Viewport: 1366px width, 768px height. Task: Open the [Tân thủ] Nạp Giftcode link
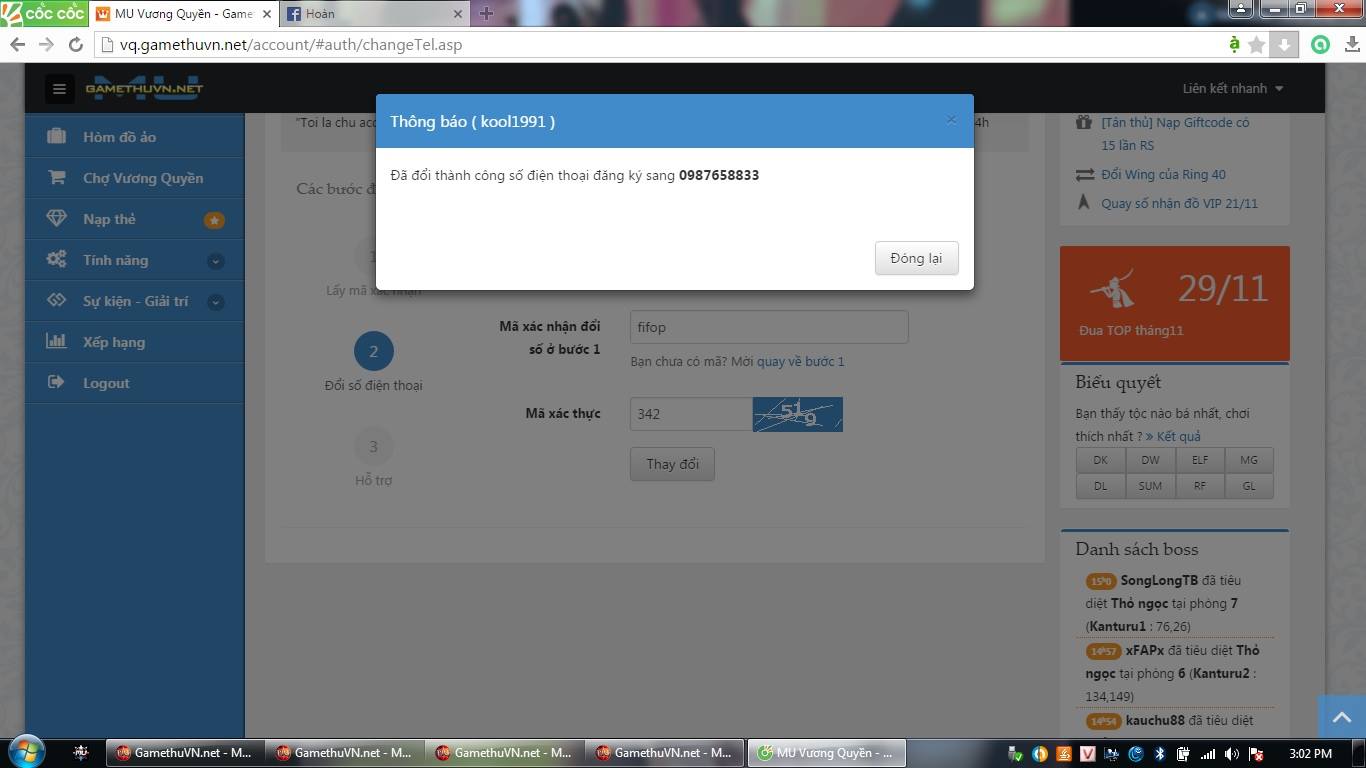[1175, 134]
